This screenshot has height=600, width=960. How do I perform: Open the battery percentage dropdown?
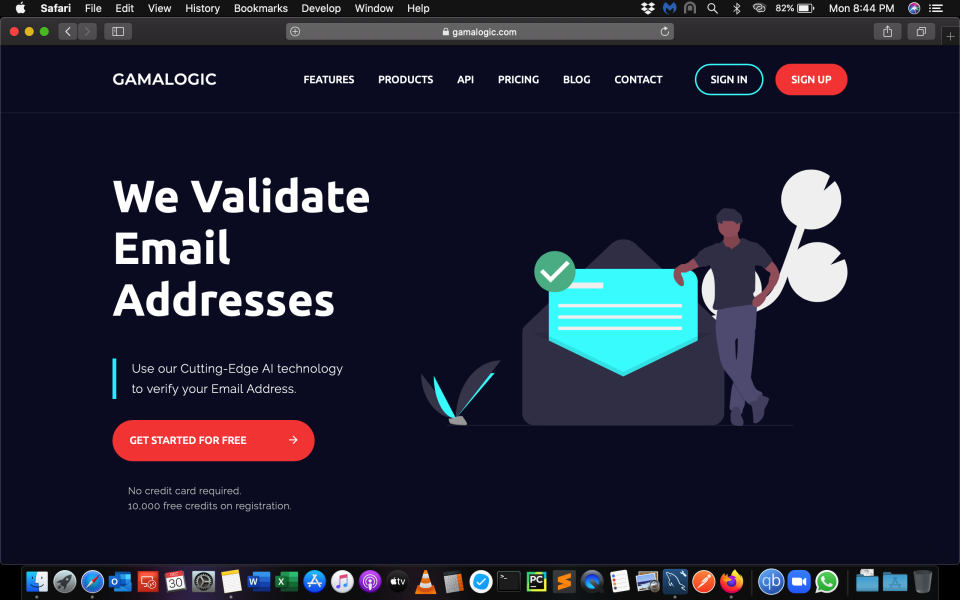pyautogui.click(x=789, y=8)
